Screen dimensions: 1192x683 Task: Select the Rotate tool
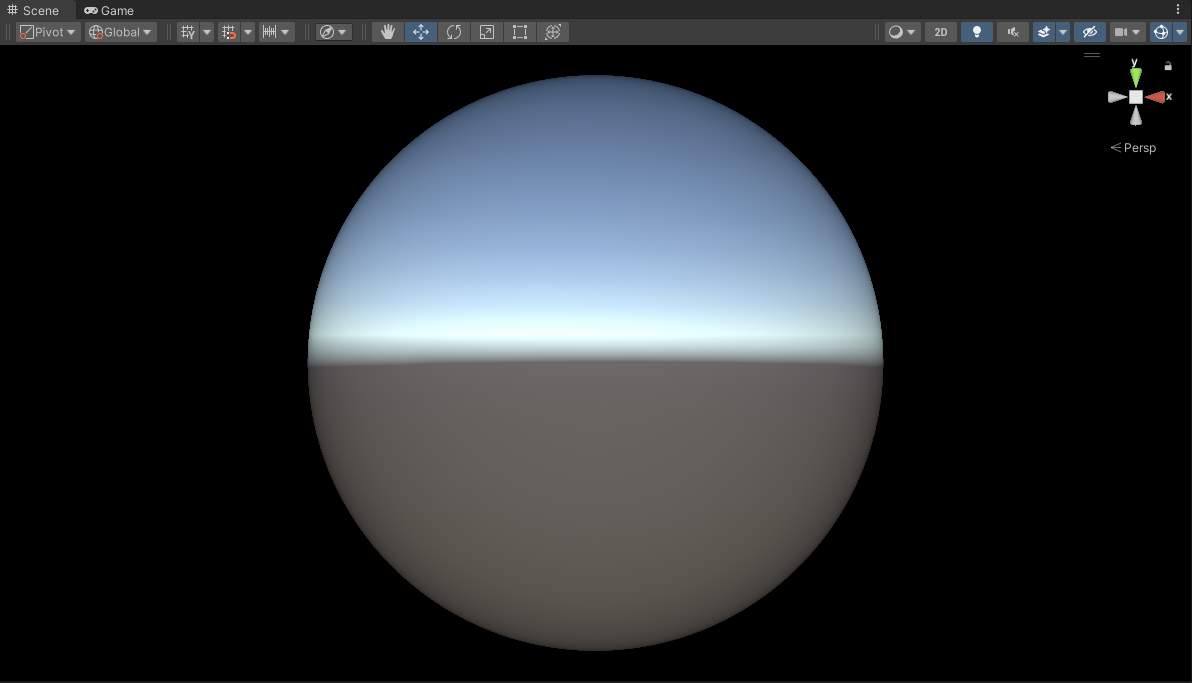[x=454, y=32]
